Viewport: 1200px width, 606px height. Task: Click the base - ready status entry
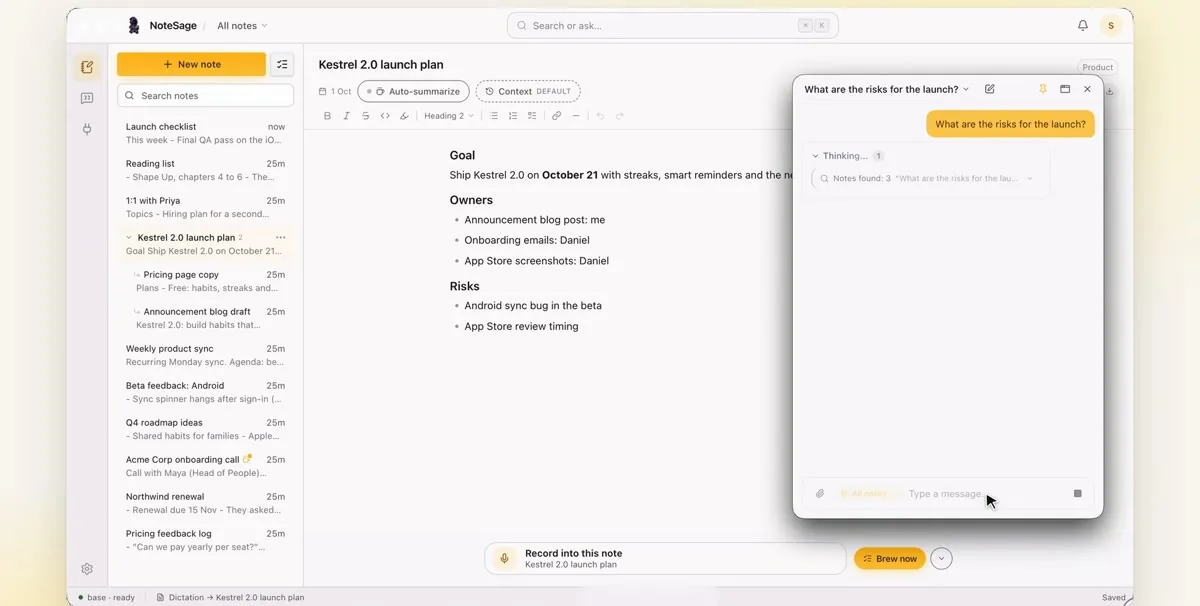coord(104,597)
